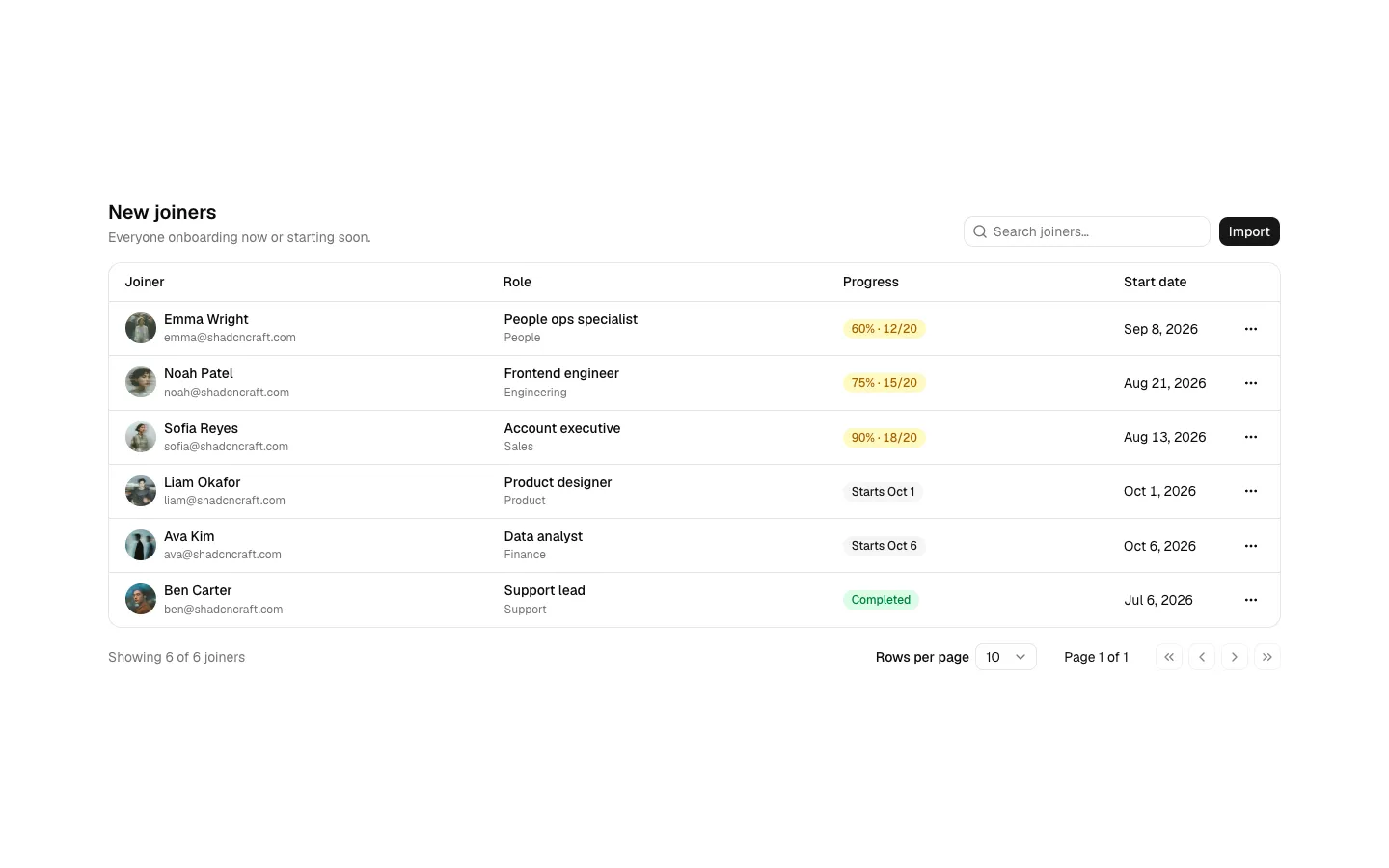This screenshot has width=1389, height=868.
Task: Click the Role column header
Action: tap(517, 282)
